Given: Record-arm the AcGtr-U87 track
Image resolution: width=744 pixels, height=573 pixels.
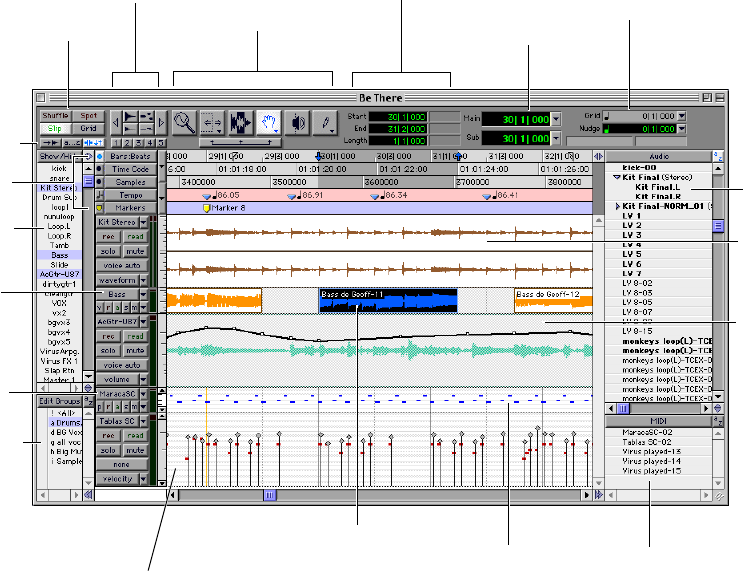Looking at the screenshot, I should tap(108, 336).
